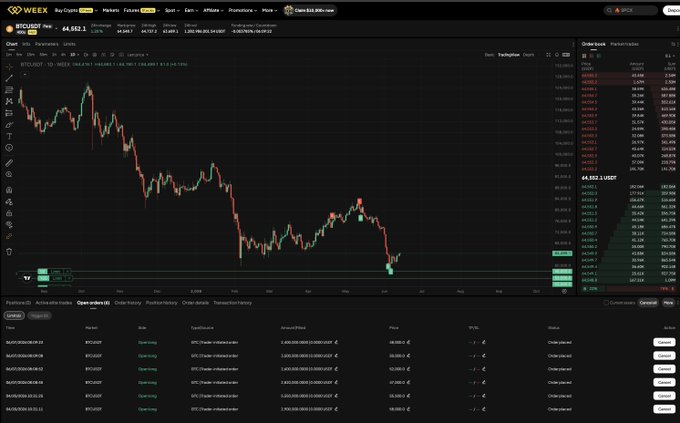The image size is (680, 423).
Task: Click the trash remove drawings icon
Action: pos(9,252)
